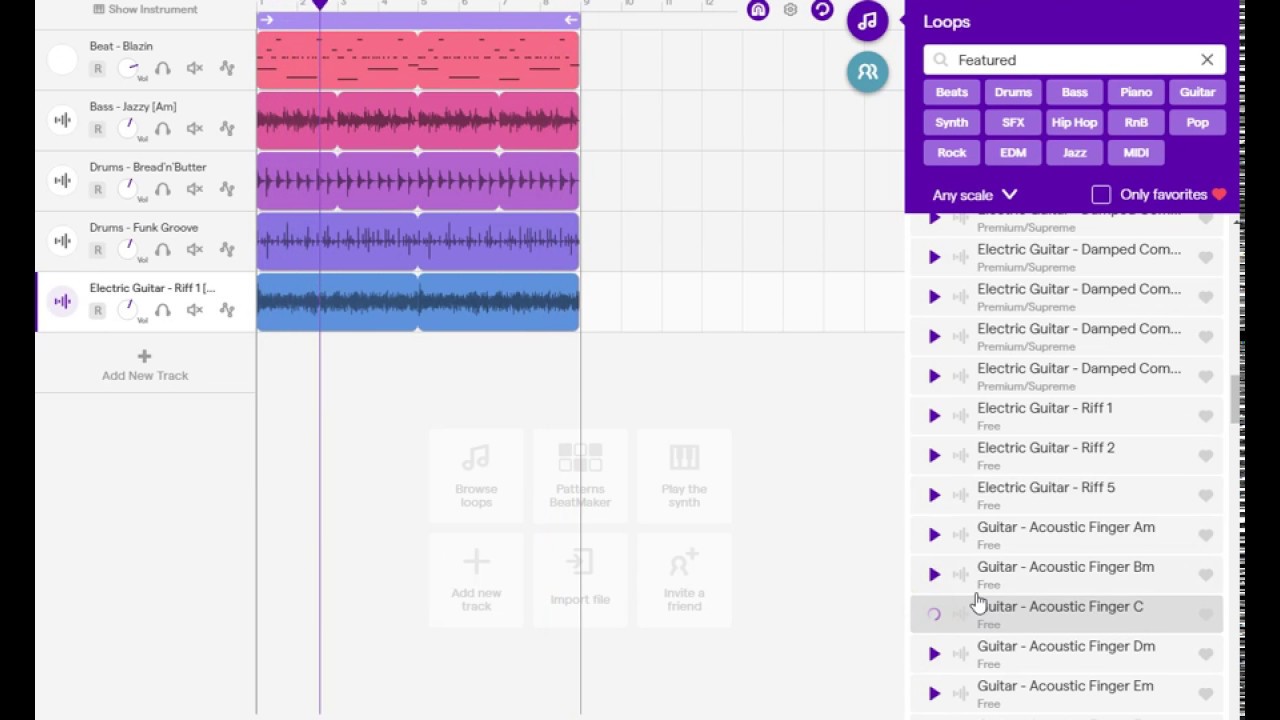Click the waveform icon of Electric Guitar - Riff 1 track
The image size is (1280, 720).
tap(62, 302)
